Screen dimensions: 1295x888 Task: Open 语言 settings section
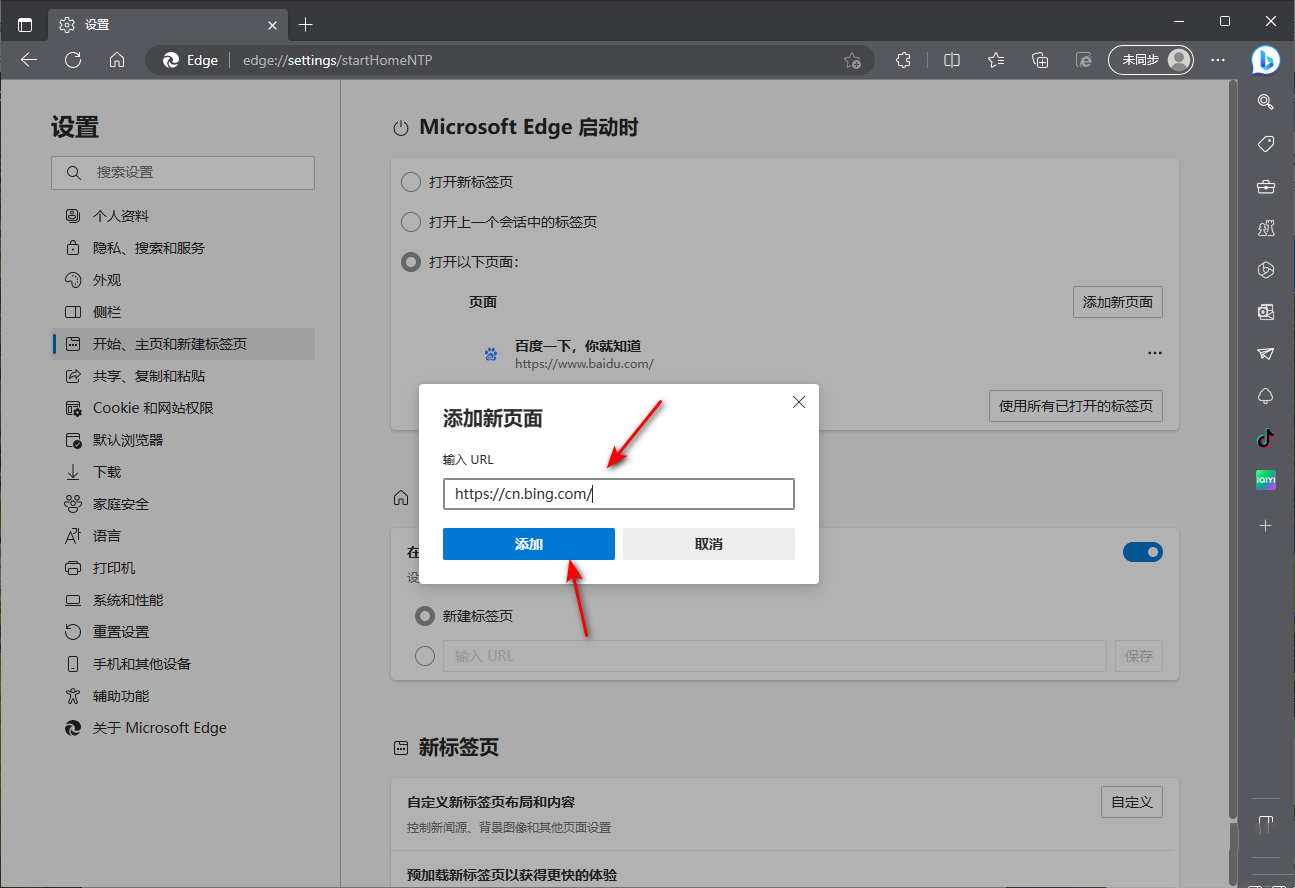[x=183, y=536]
